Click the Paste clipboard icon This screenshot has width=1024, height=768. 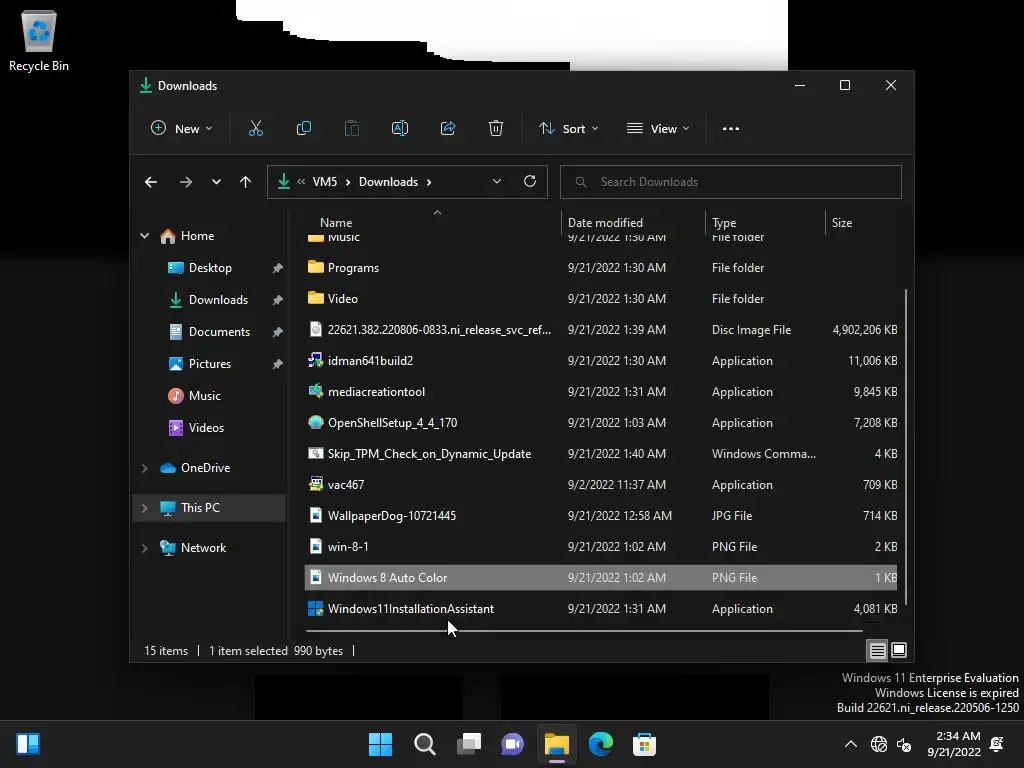(351, 129)
